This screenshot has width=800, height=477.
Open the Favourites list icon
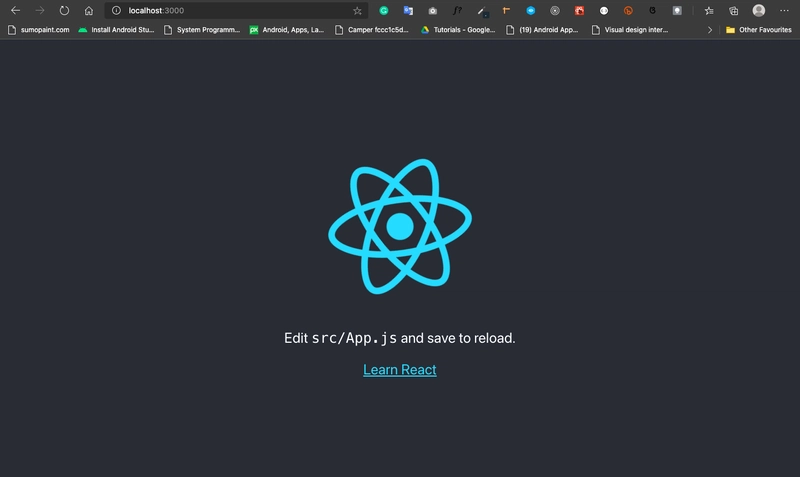point(709,11)
